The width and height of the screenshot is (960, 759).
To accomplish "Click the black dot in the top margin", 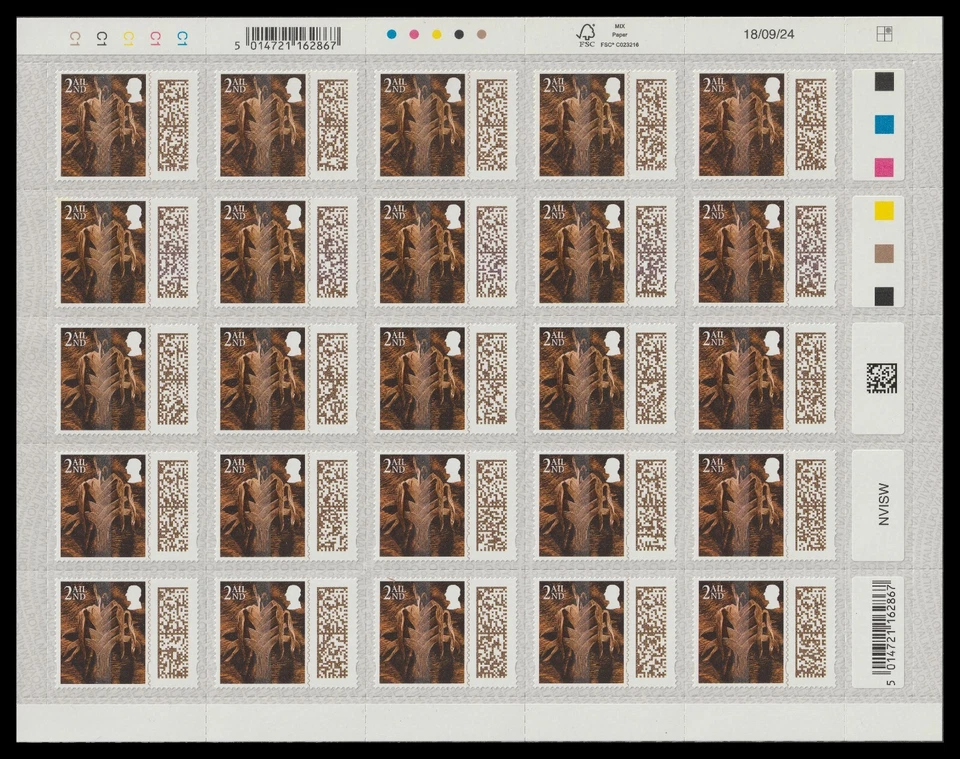I will tap(459, 34).
